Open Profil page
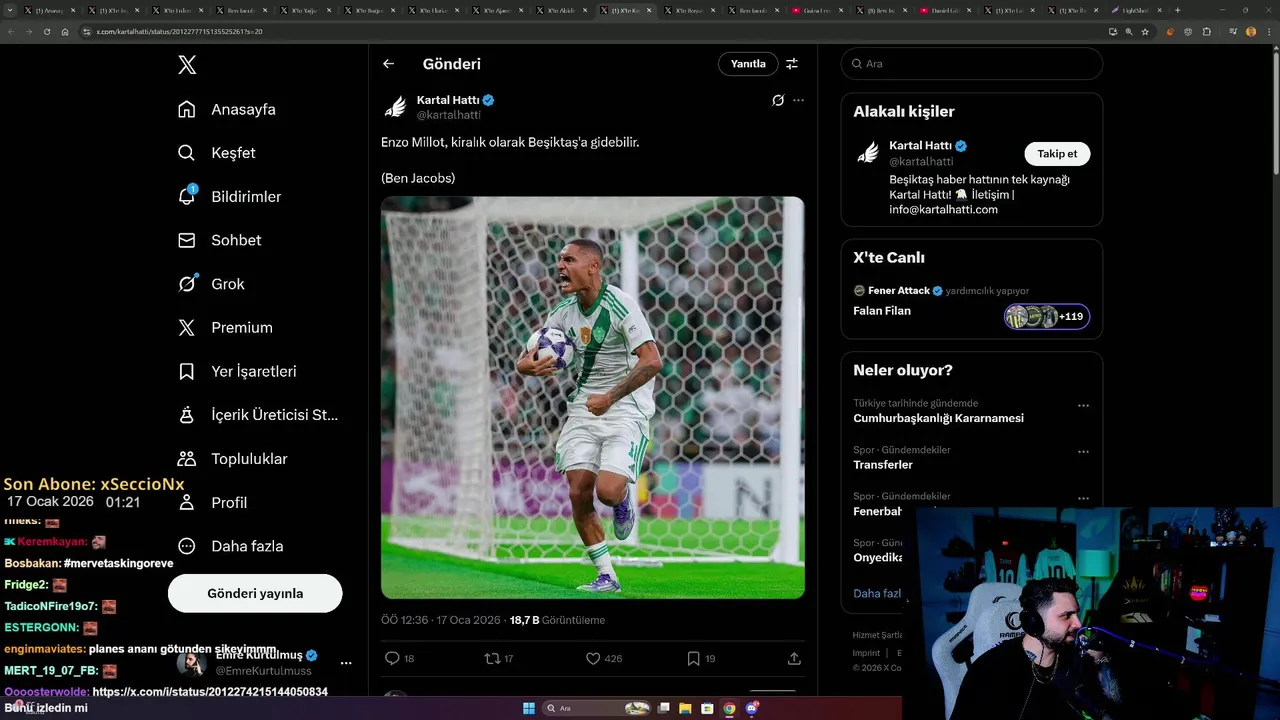1280x720 pixels. [212, 502]
